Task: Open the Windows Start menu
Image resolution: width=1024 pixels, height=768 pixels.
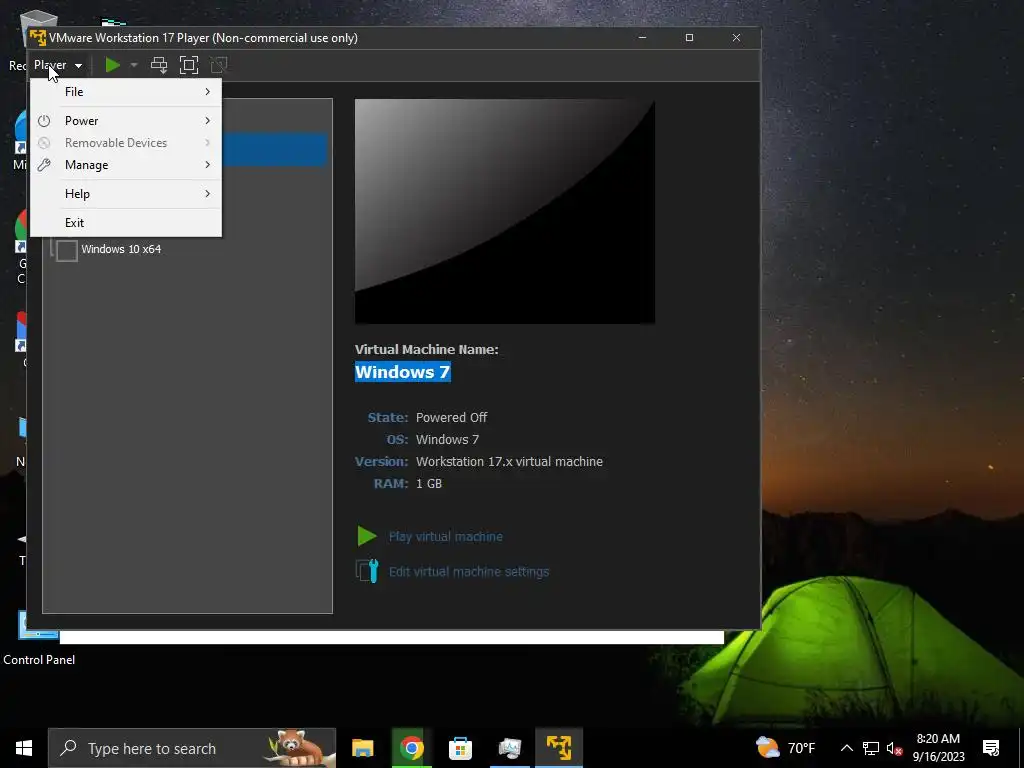Action: tap(24, 748)
